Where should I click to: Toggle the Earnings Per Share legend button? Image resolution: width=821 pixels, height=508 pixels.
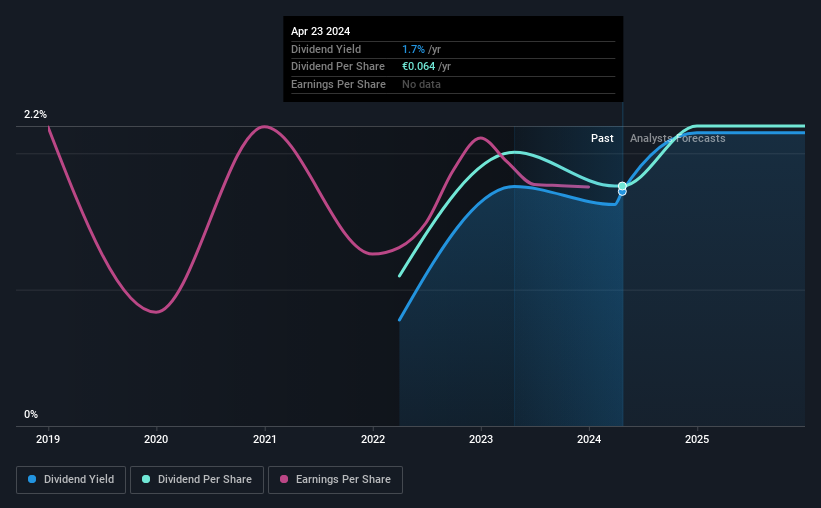[335, 480]
